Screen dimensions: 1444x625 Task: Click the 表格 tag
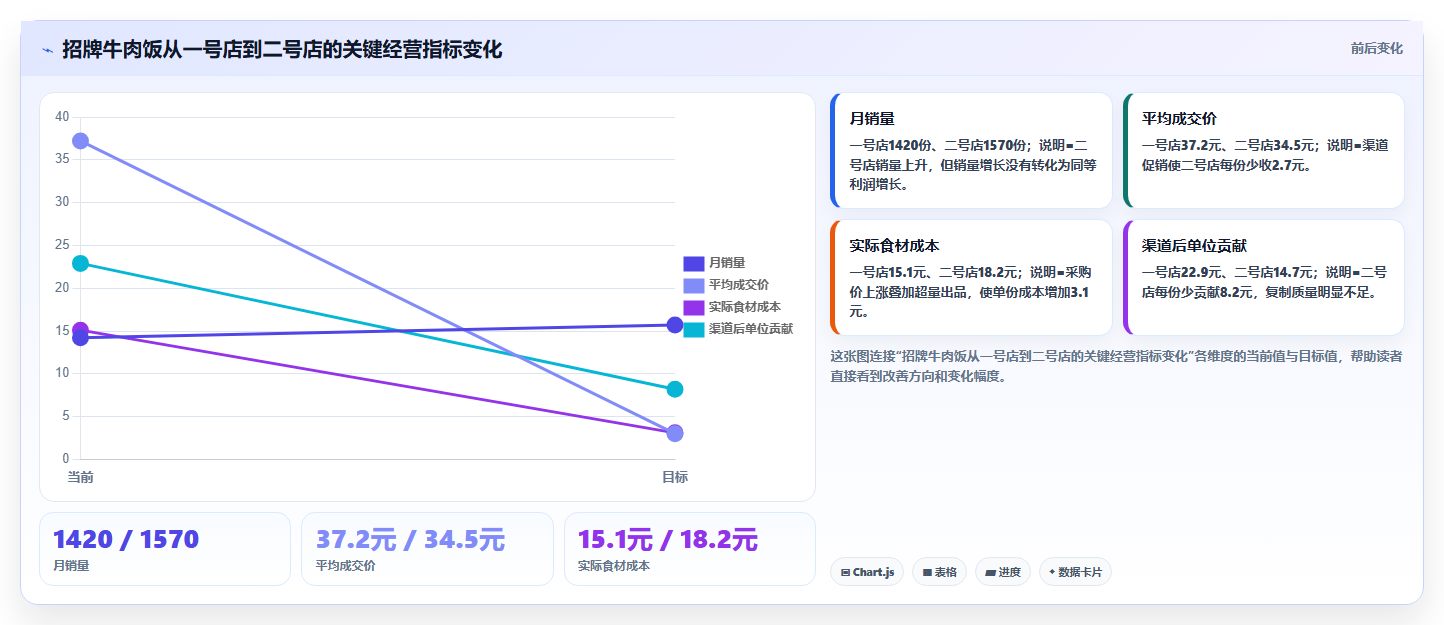point(940,572)
